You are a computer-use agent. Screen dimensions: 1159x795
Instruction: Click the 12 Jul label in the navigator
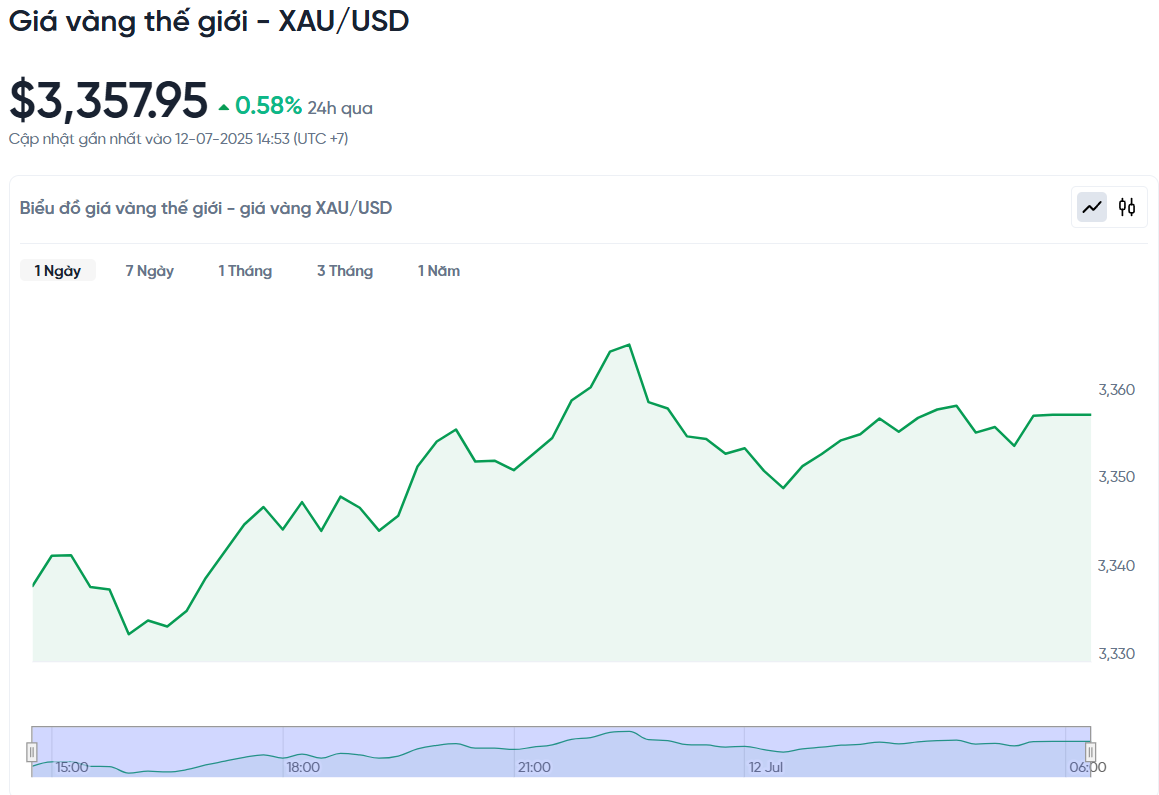pos(766,767)
